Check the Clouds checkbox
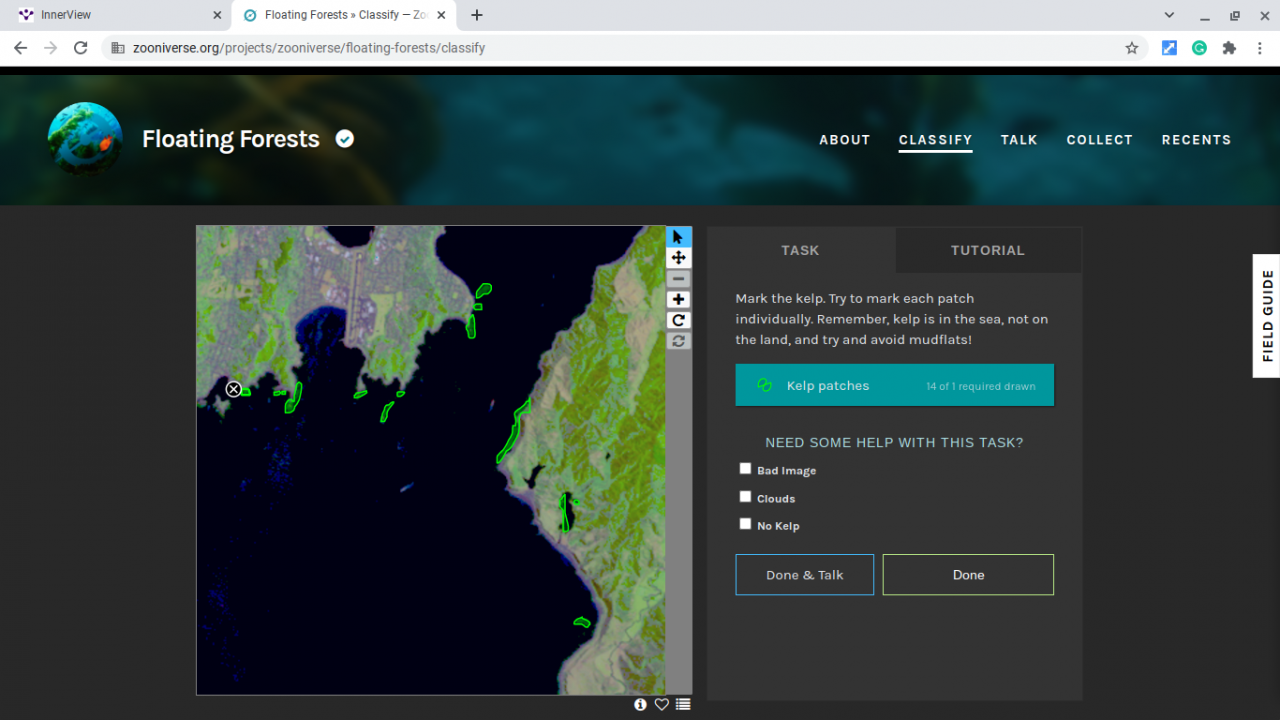Screen dimensions: 1280x720 (x=745, y=497)
